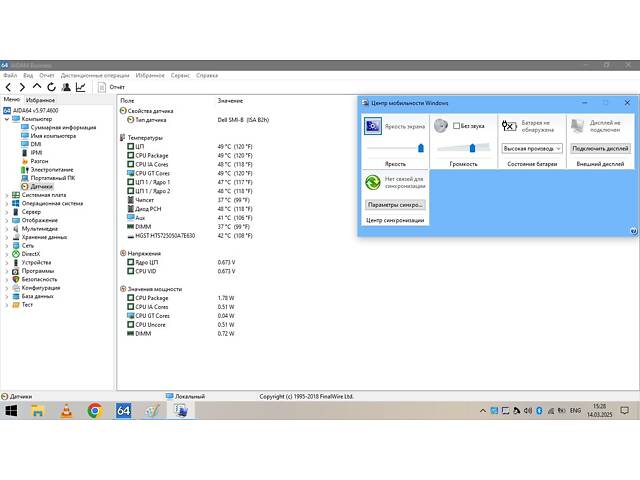The width and height of the screenshot is (640, 480).
Task: Select the IPMI tree item
Action: click(x=36, y=153)
